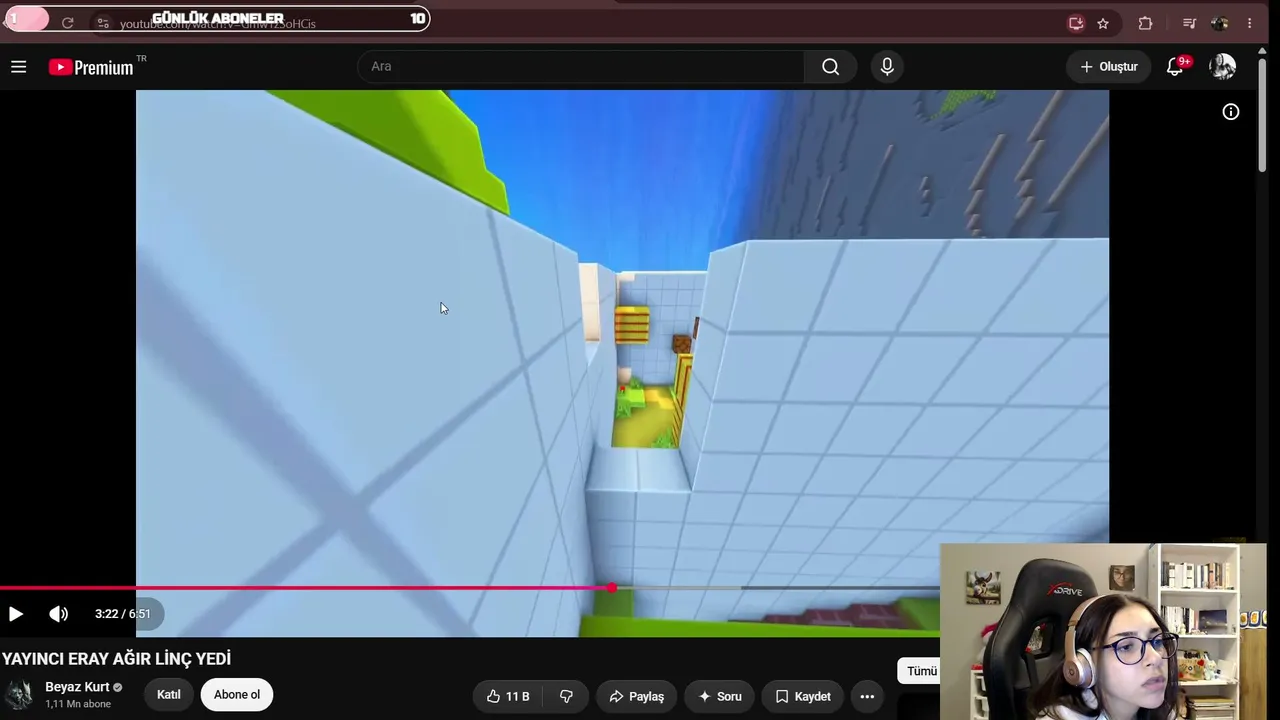Screen dimensions: 1280x720
Task: Like the video with 11 B
Action: tap(508, 697)
